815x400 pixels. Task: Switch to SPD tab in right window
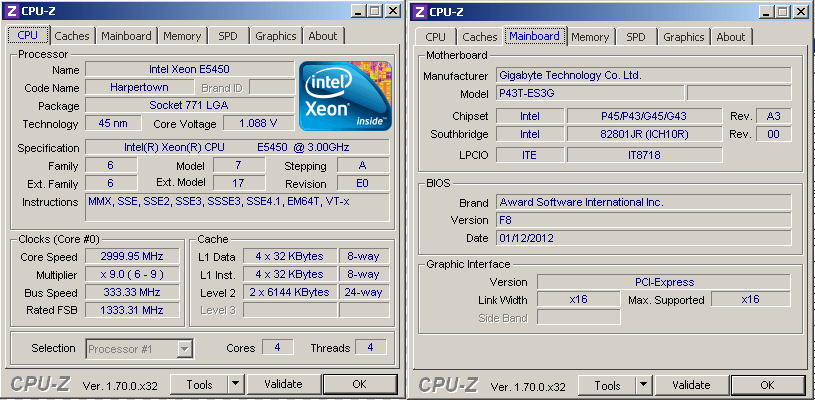point(635,37)
